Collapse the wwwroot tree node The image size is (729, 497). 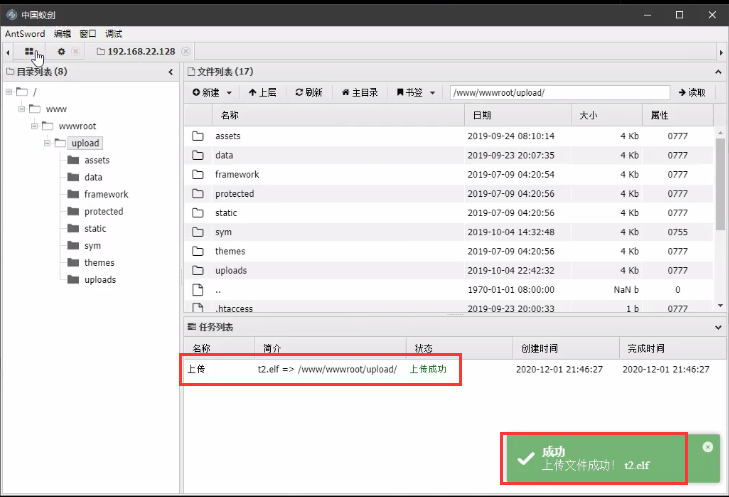pyautogui.click(x=33, y=126)
